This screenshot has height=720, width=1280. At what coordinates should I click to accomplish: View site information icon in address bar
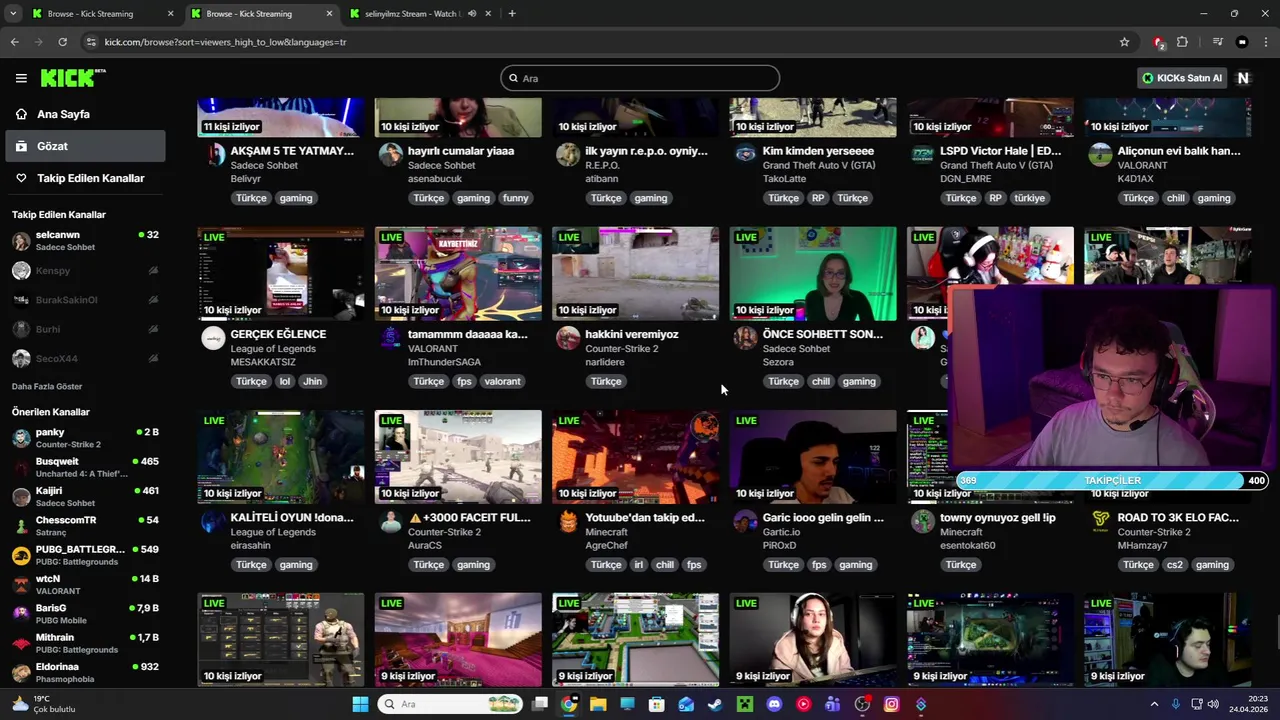click(92, 42)
